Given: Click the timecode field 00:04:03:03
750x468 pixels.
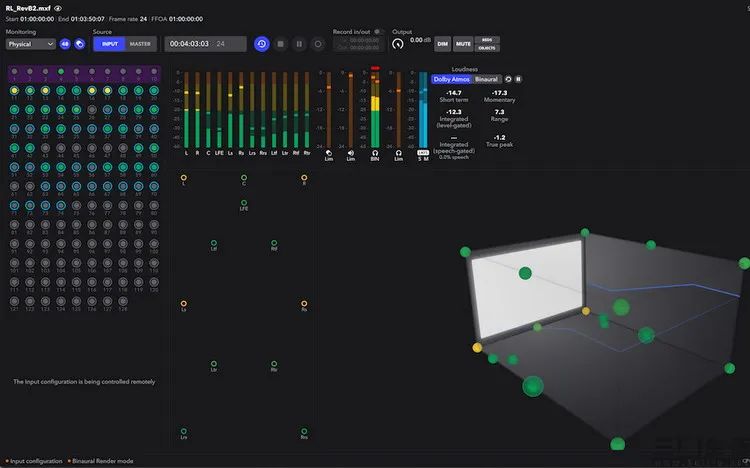Looking at the screenshot, I should point(190,44).
